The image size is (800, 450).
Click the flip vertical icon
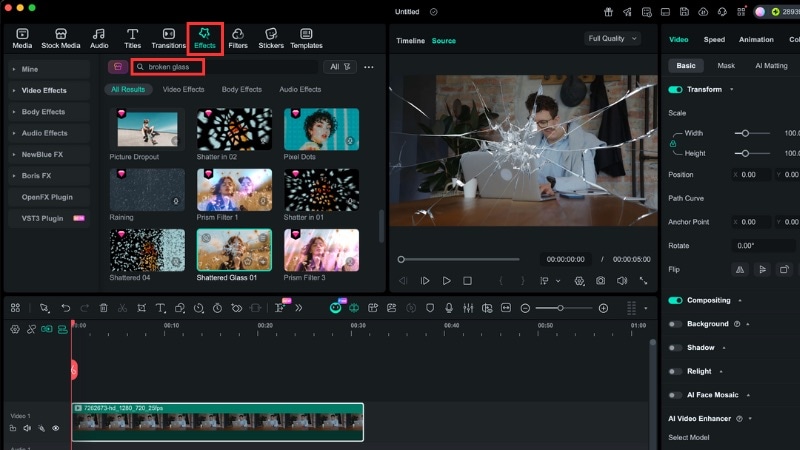pos(762,269)
